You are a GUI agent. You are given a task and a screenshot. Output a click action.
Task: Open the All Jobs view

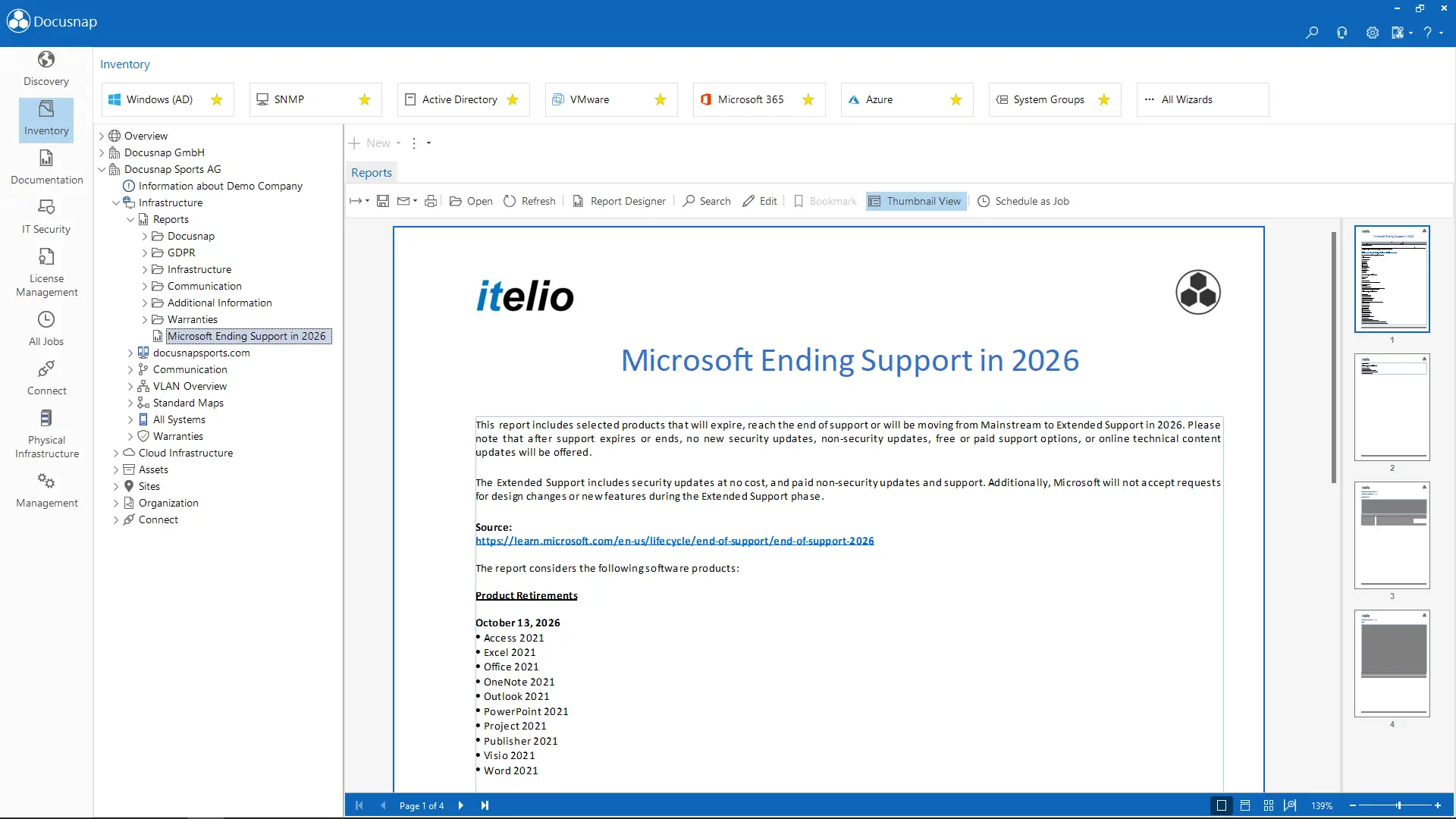45,328
